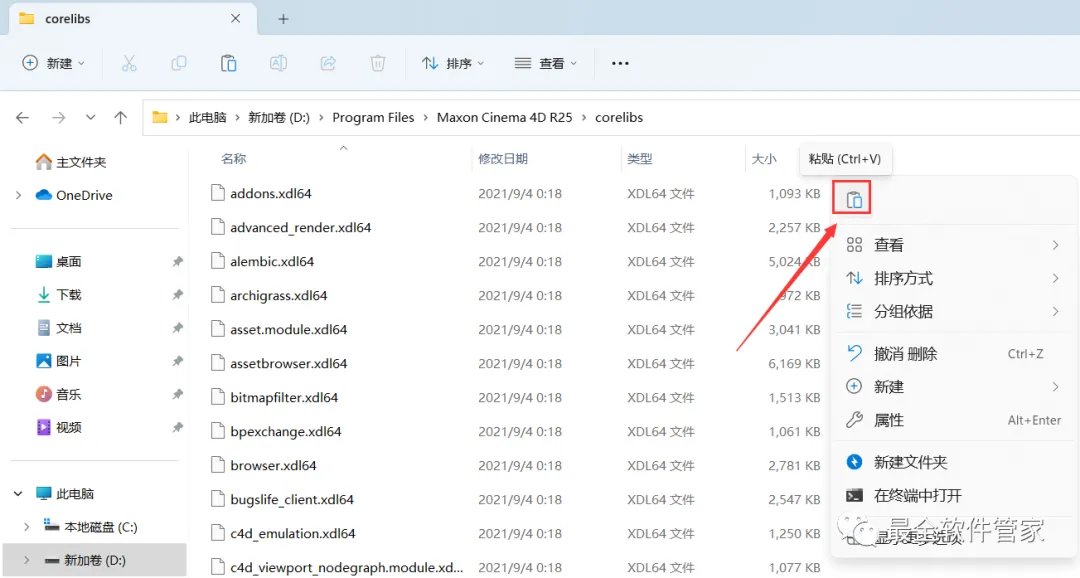Open 主文件夹 in the sidebar
The image size is (1080, 578).
(x=71, y=163)
